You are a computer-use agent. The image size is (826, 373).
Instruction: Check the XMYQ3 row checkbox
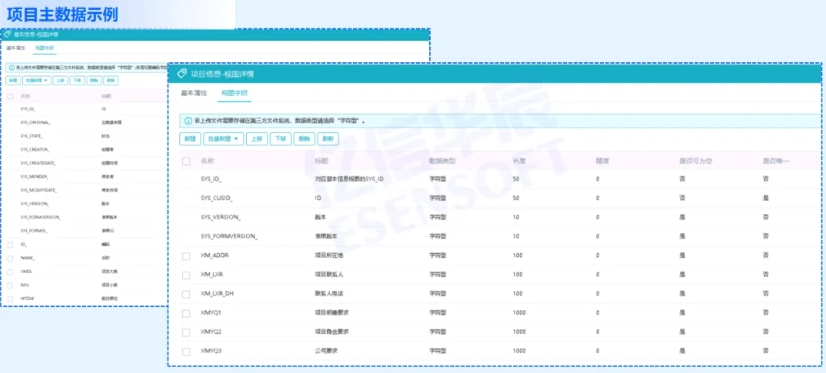pos(186,351)
